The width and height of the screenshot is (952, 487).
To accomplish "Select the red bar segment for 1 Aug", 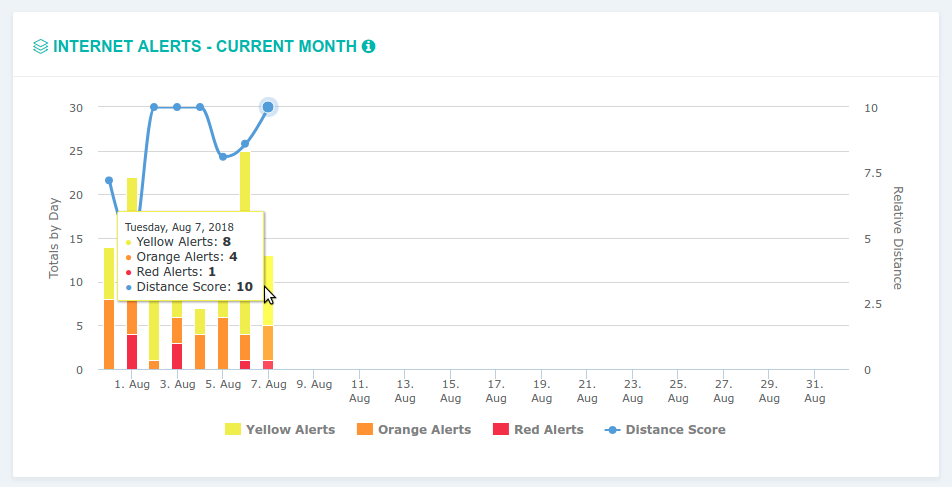I will click(132, 352).
